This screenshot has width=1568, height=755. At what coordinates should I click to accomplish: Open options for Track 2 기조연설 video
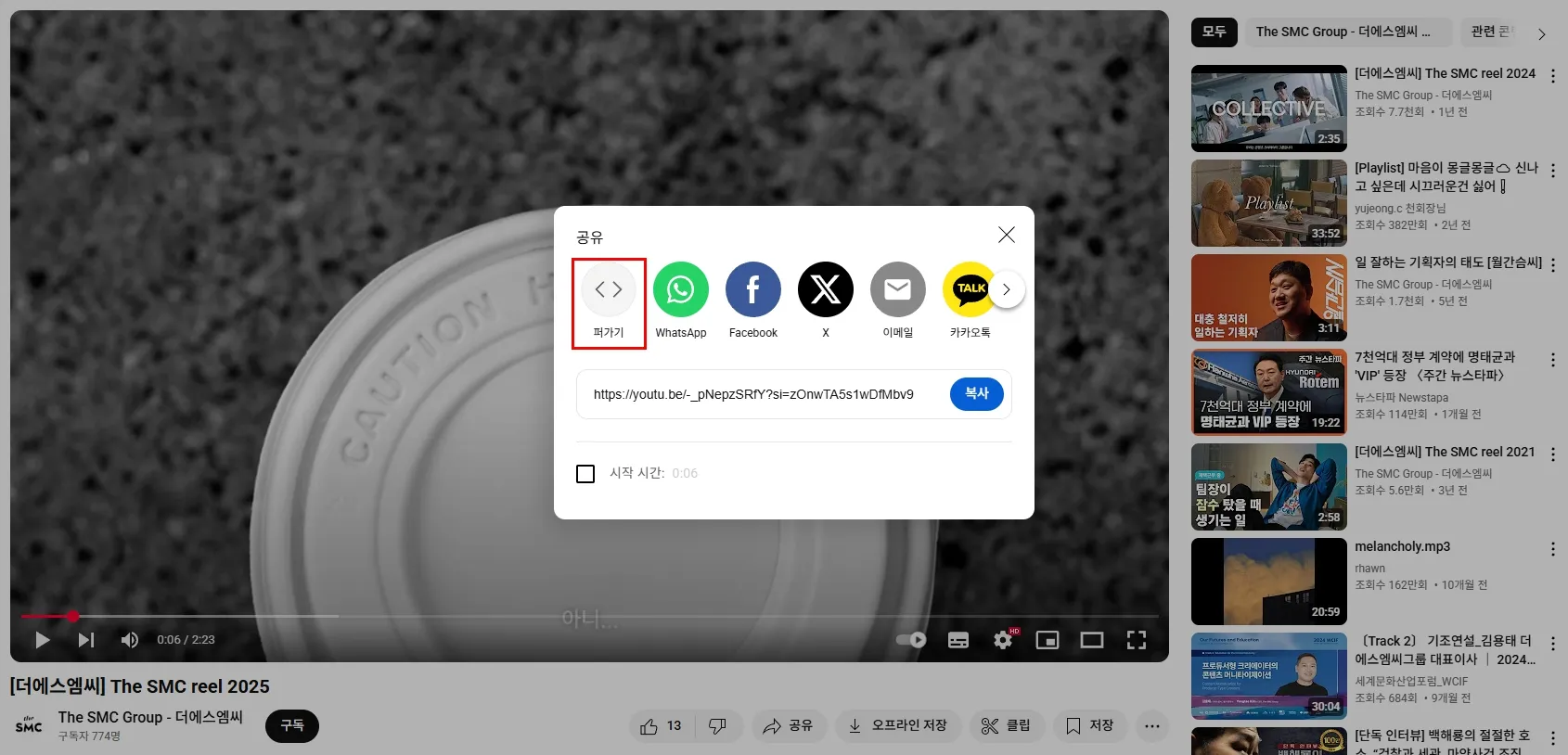1553,644
